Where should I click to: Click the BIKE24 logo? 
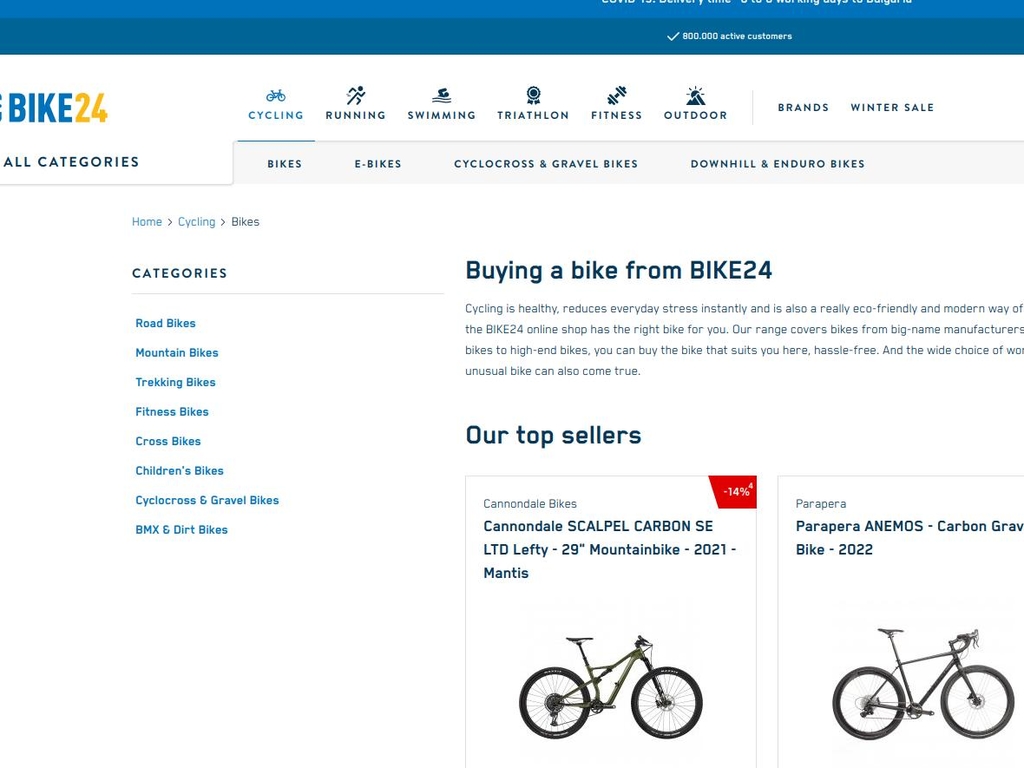(x=56, y=108)
